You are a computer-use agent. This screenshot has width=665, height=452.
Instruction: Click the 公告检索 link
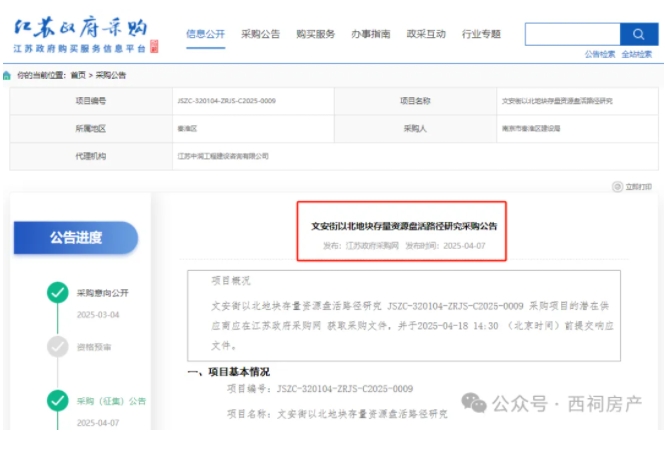tap(600, 54)
